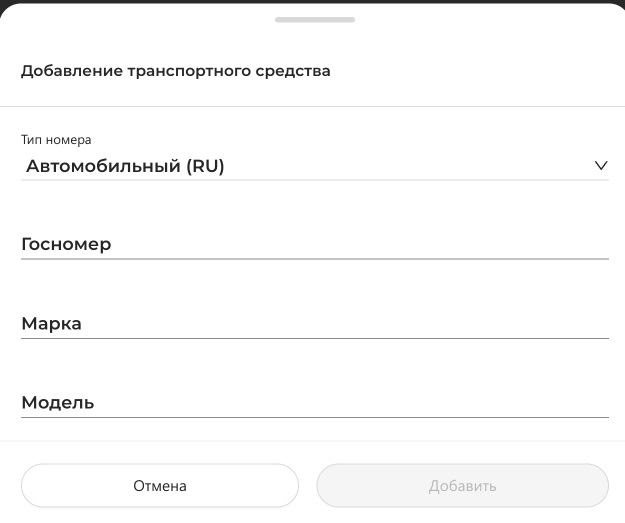Tap the Модель placeholder label
The width and height of the screenshot is (625, 523).
coord(58,403)
